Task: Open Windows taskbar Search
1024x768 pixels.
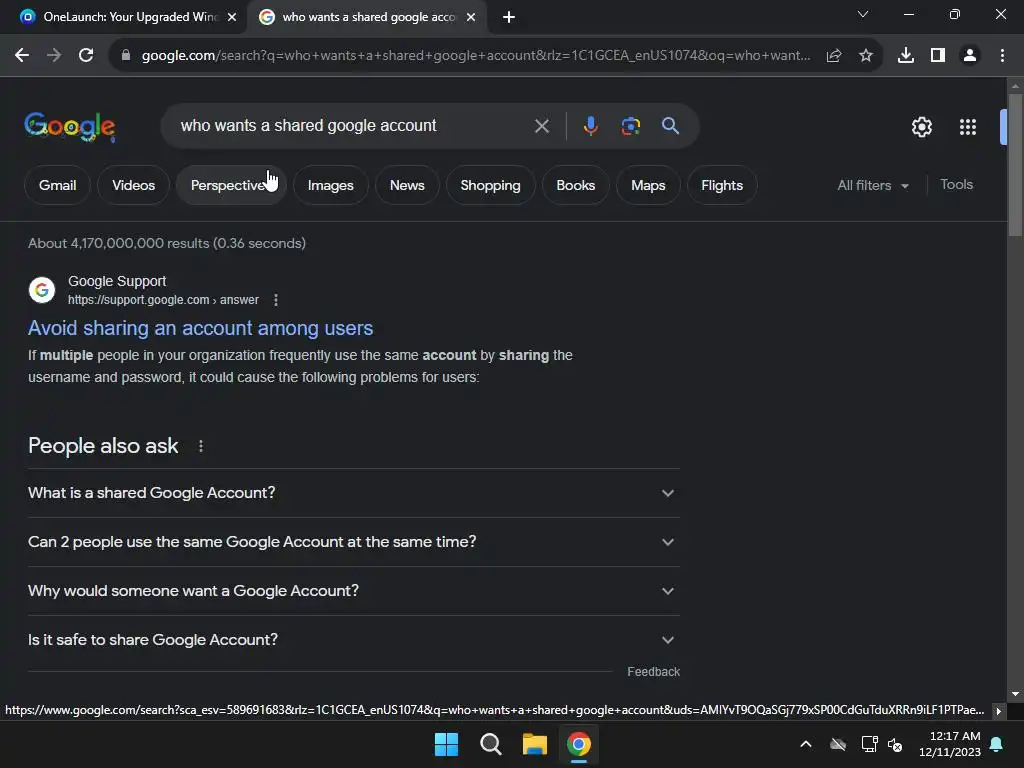Action: [x=490, y=744]
